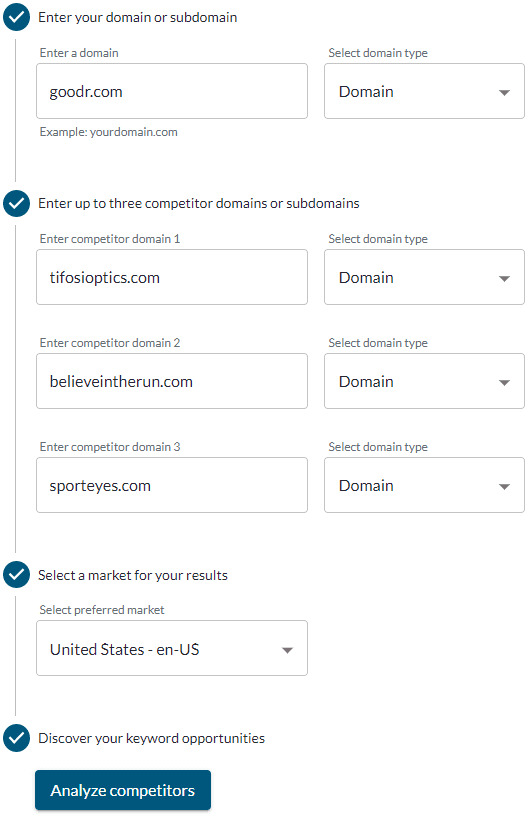Focus the competitor domain 3 input sporteyes.com
The width and height of the screenshot is (528, 814).
(x=172, y=485)
